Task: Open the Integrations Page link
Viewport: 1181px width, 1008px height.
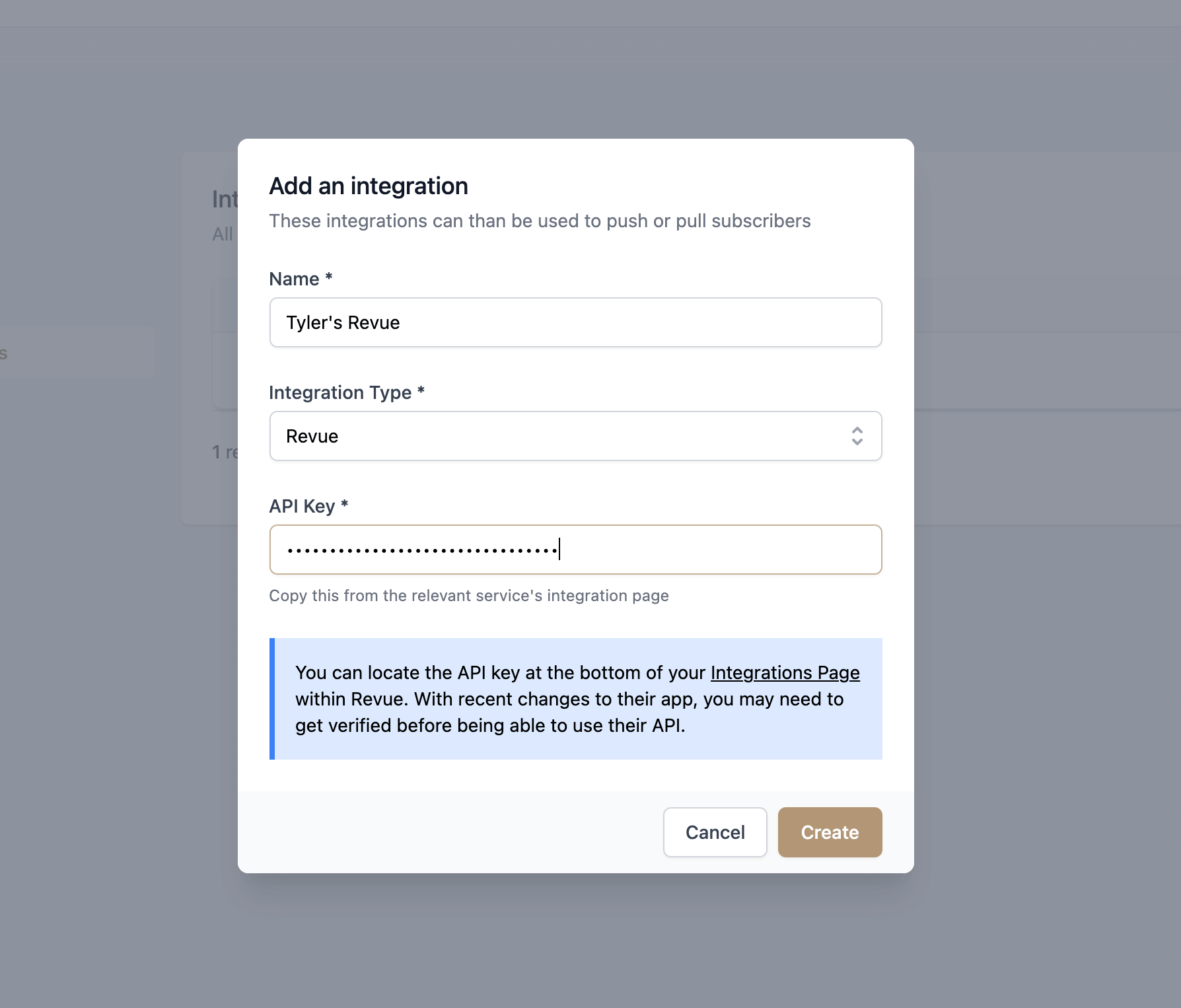Action: (x=785, y=672)
